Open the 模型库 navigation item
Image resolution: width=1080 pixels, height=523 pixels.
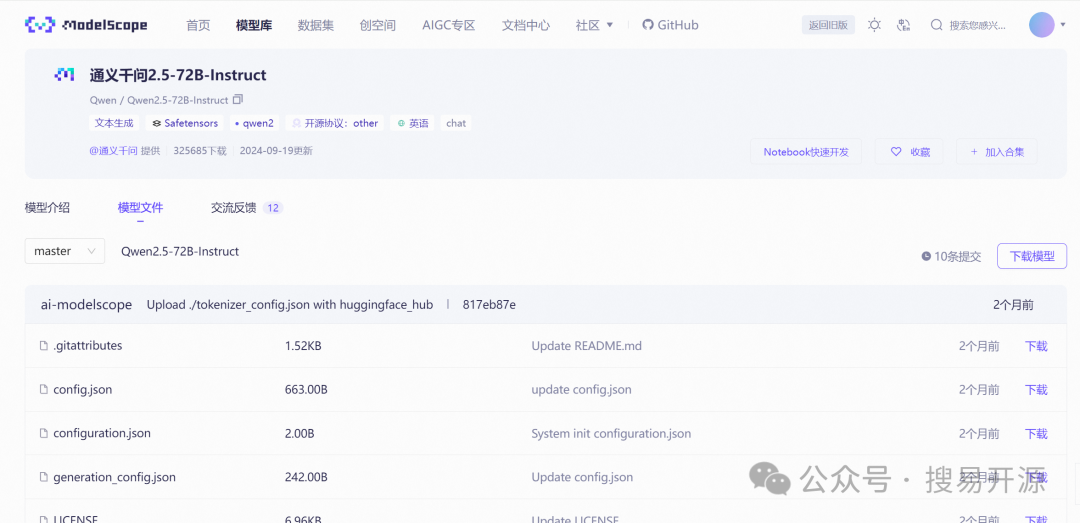click(253, 25)
